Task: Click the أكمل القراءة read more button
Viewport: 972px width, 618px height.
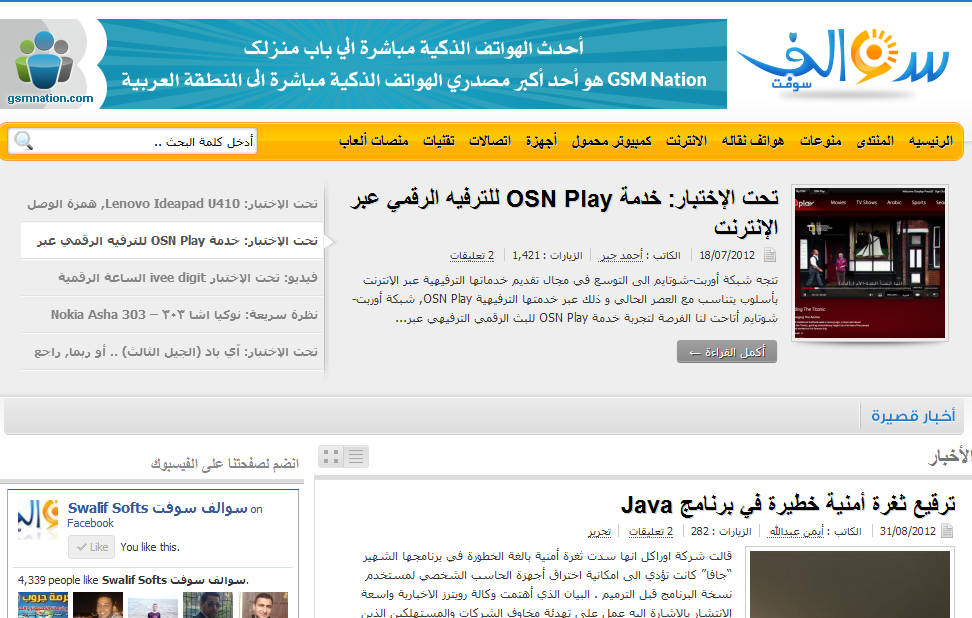Action: (726, 351)
